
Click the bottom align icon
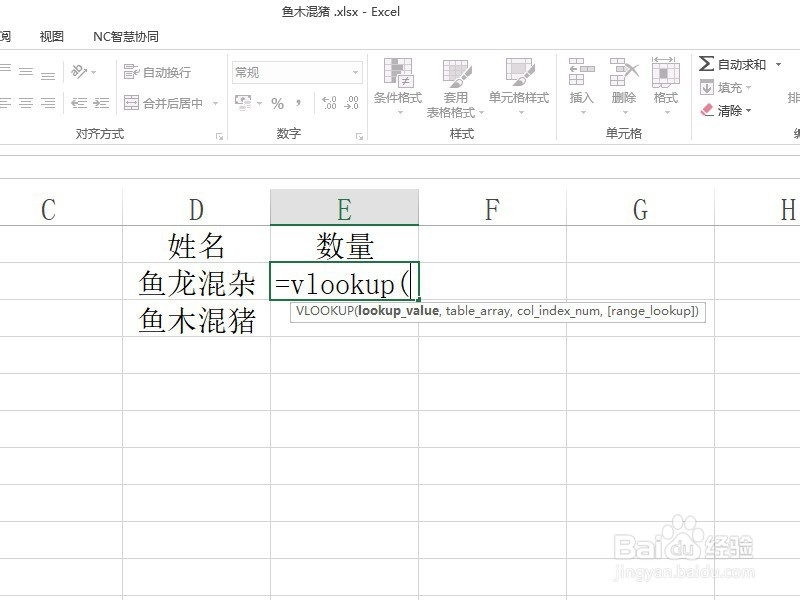[x=48, y=75]
